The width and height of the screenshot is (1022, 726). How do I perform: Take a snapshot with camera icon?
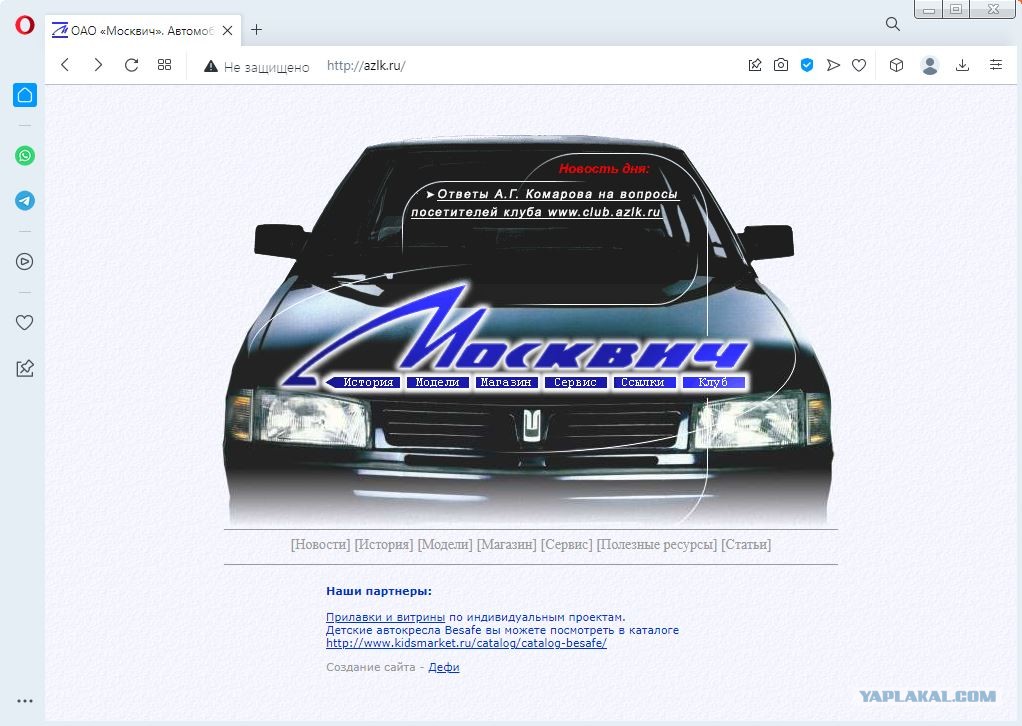point(781,65)
